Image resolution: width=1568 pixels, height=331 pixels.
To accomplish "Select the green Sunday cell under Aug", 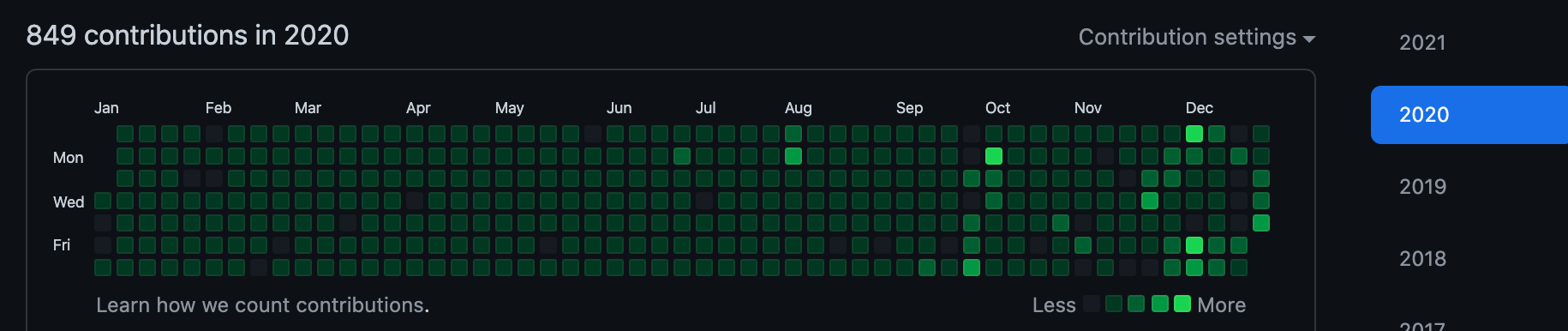I will click(793, 134).
